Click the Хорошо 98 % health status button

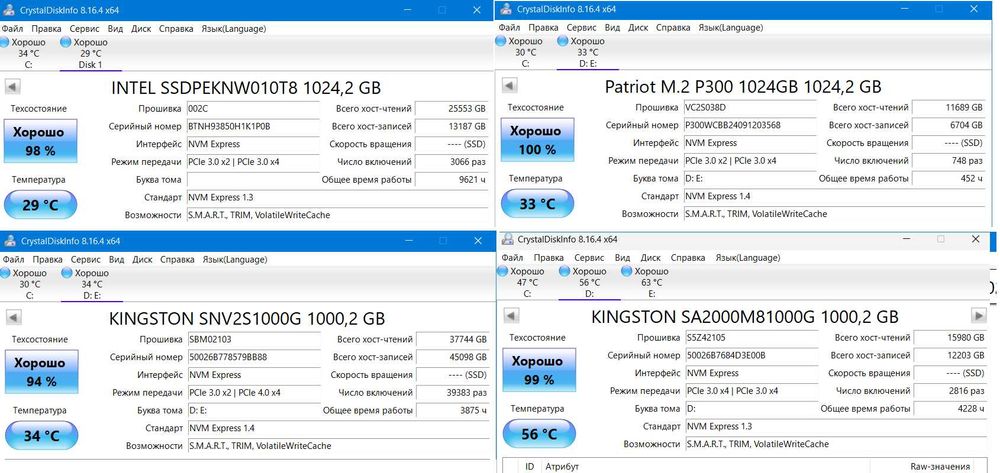pyautogui.click(x=40, y=141)
